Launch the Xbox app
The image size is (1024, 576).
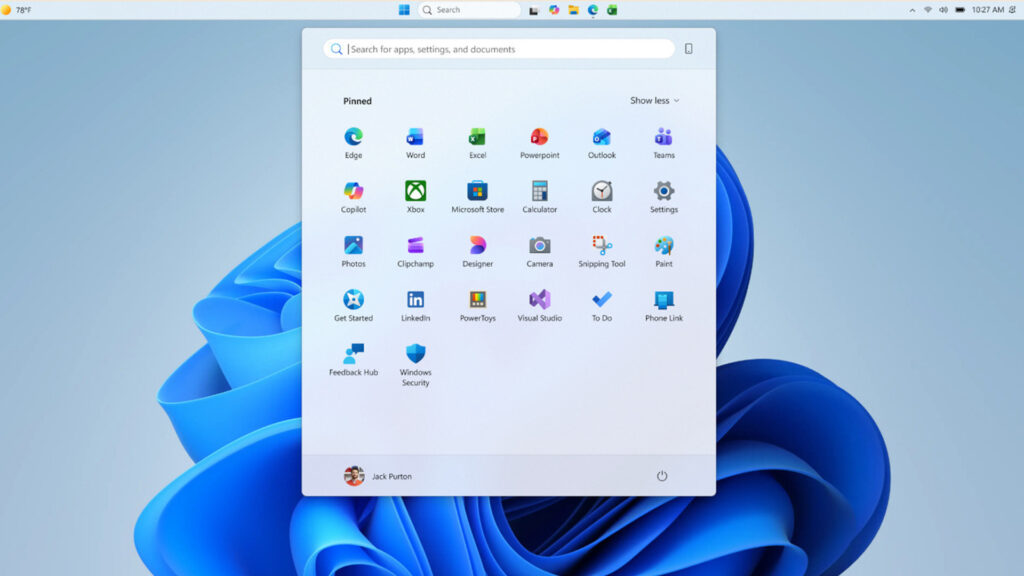(x=415, y=197)
